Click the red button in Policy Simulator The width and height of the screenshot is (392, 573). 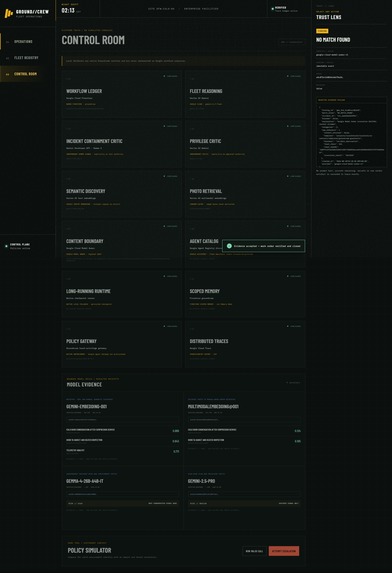(x=284, y=551)
